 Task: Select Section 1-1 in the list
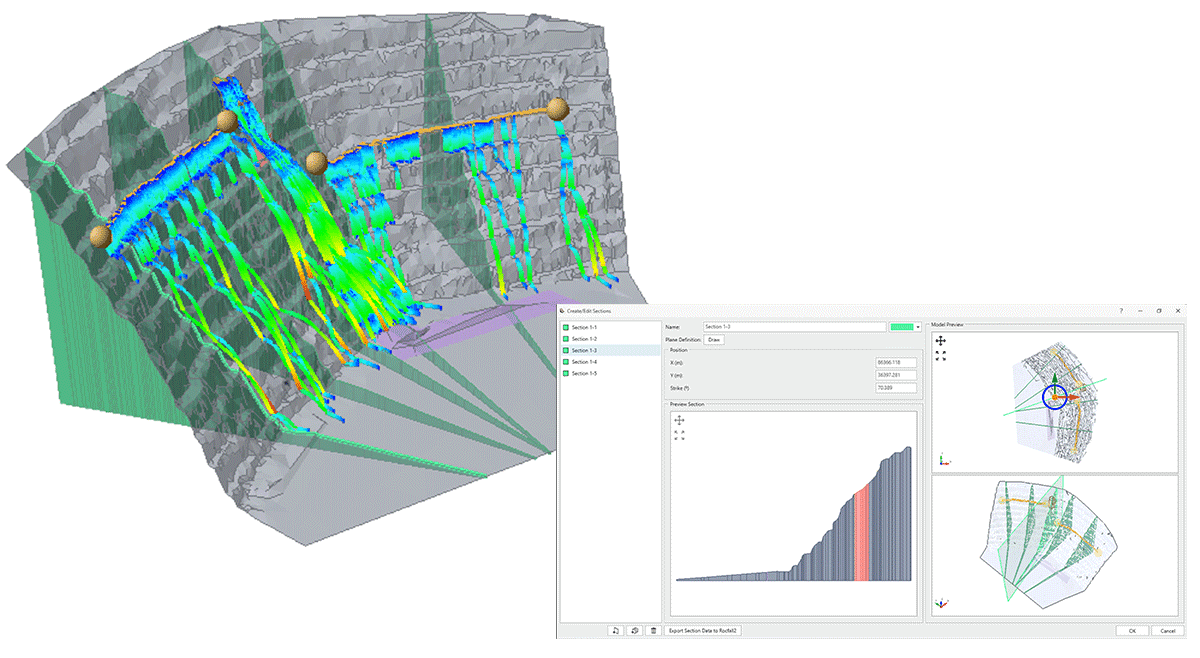tap(585, 328)
